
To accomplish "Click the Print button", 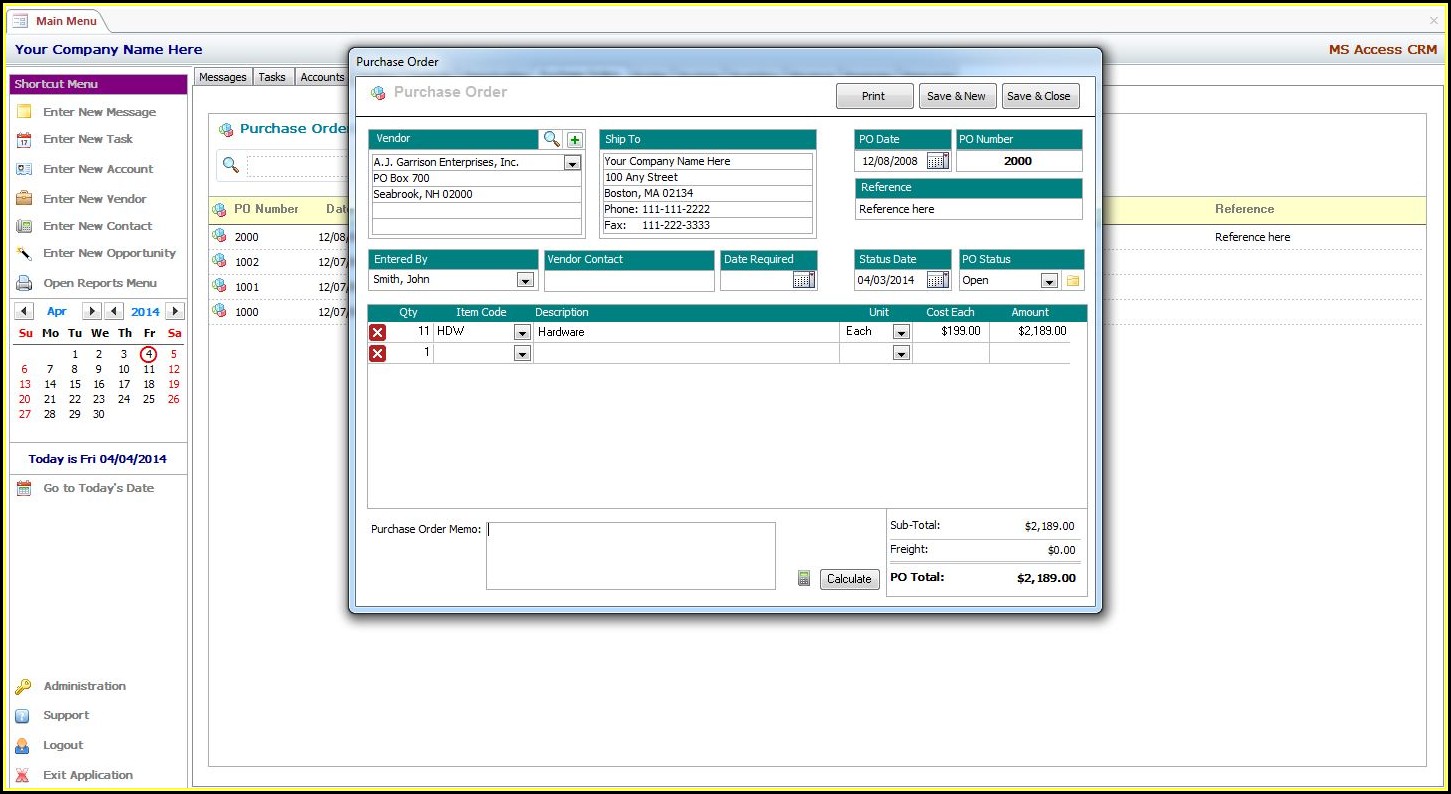I will 874,96.
